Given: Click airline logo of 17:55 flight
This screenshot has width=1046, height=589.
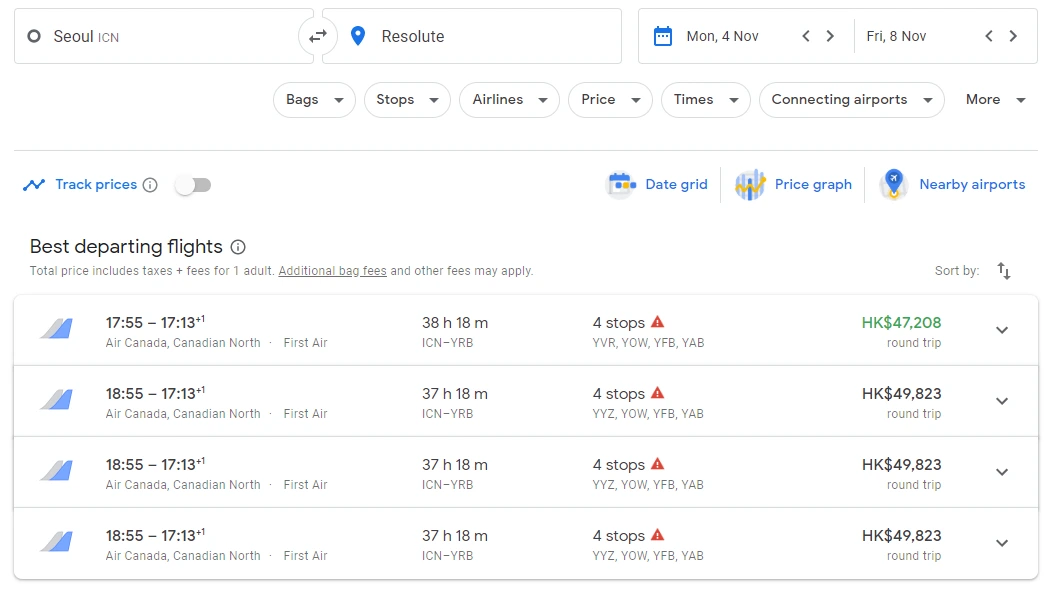Looking at the screenshot, I should coord(57,329).
